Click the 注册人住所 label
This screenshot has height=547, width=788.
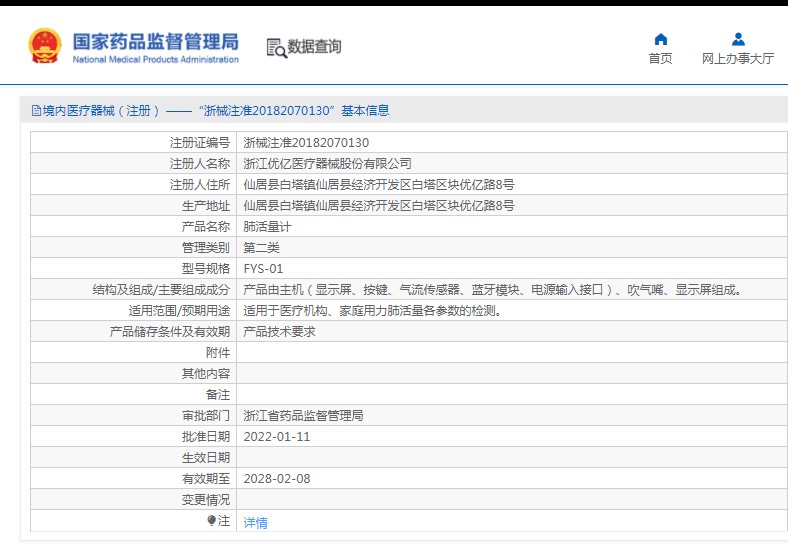(x=200, y=185)
